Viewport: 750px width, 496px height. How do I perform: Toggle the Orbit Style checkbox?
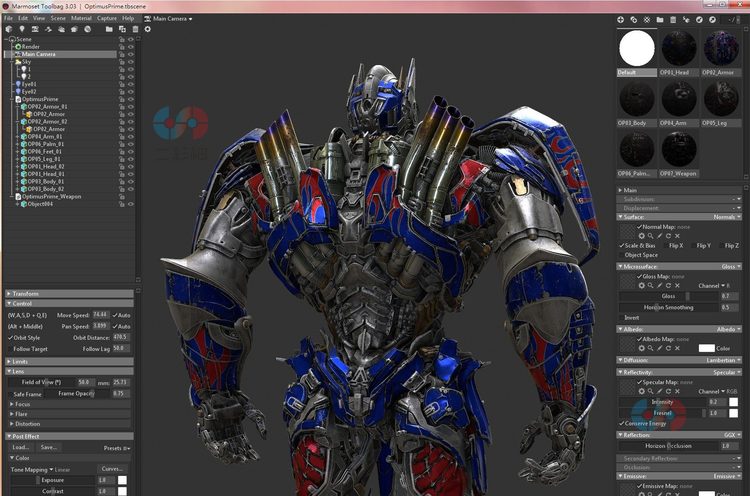coord(11,338)
